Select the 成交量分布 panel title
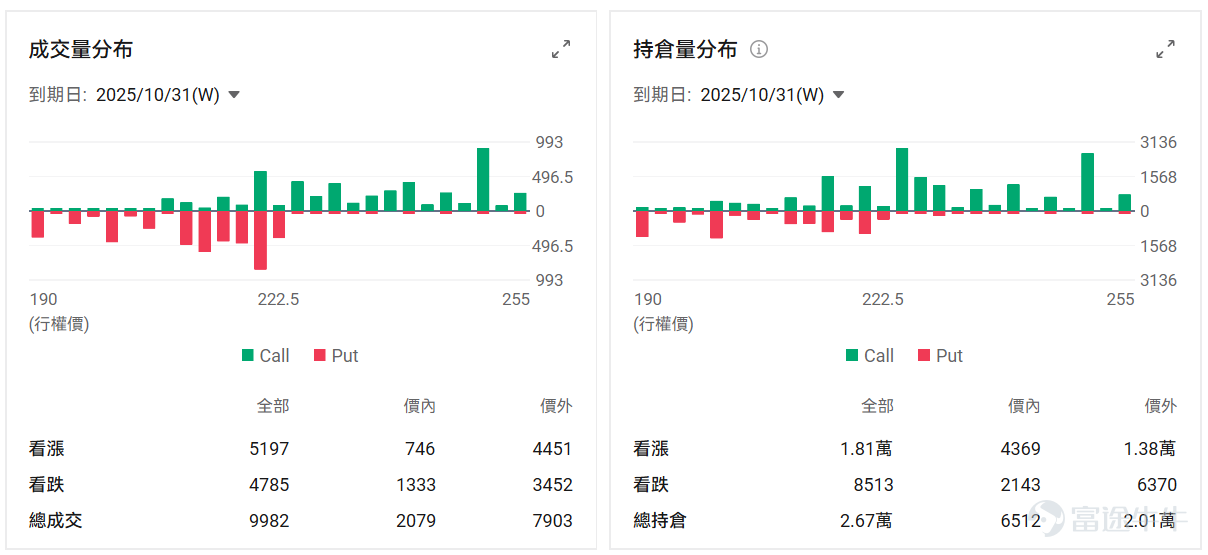Screen dimensions: 1208x555 [x=81, y=49]
